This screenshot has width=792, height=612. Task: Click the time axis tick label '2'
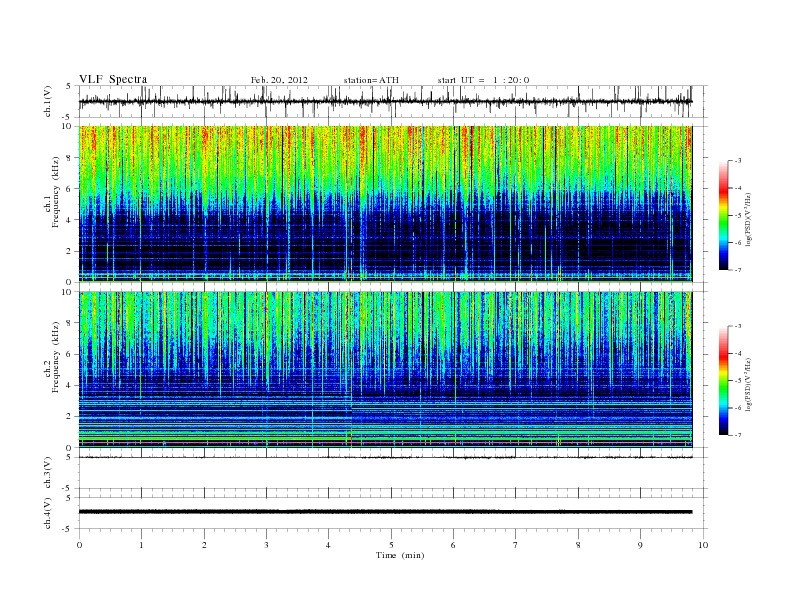[x=204, y=545]
